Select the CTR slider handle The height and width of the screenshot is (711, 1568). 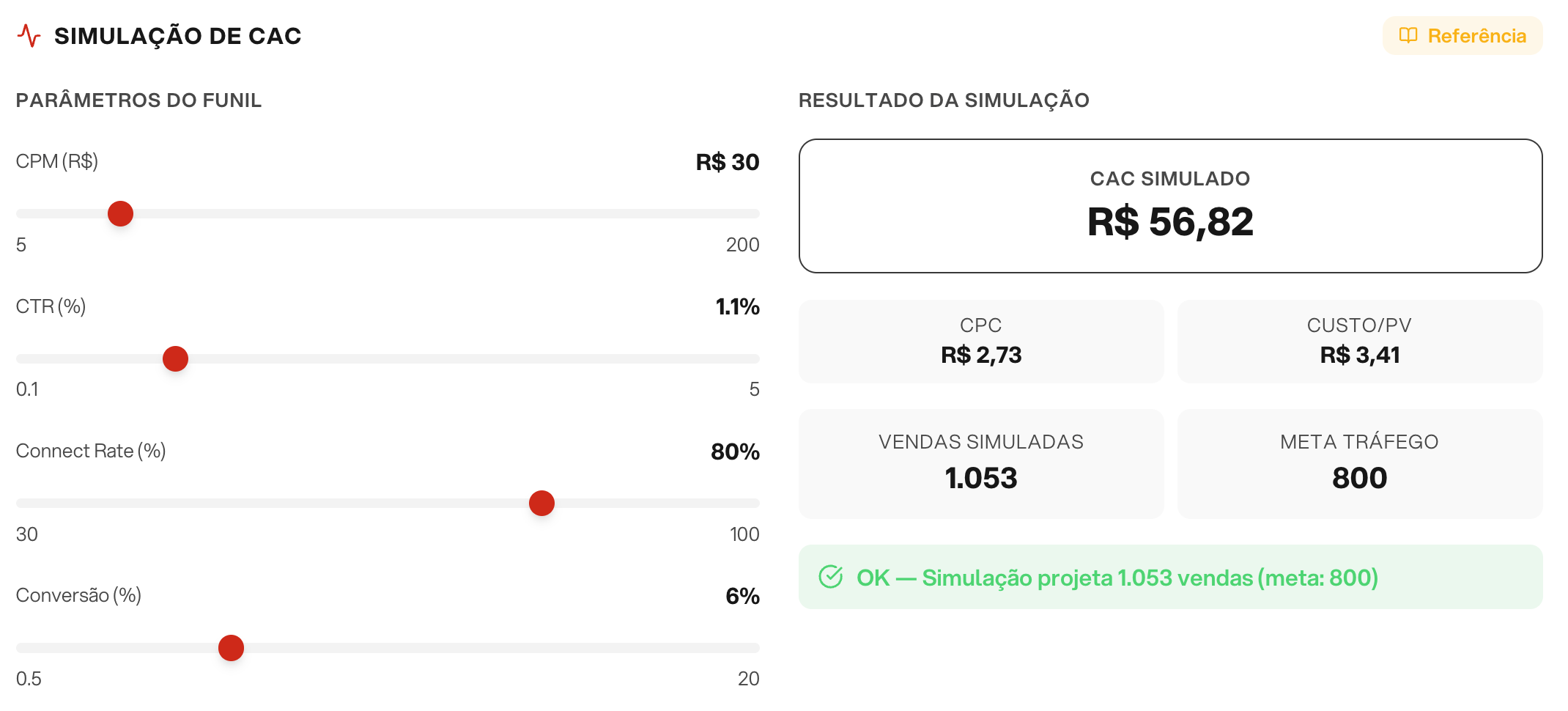coord(174,358)
